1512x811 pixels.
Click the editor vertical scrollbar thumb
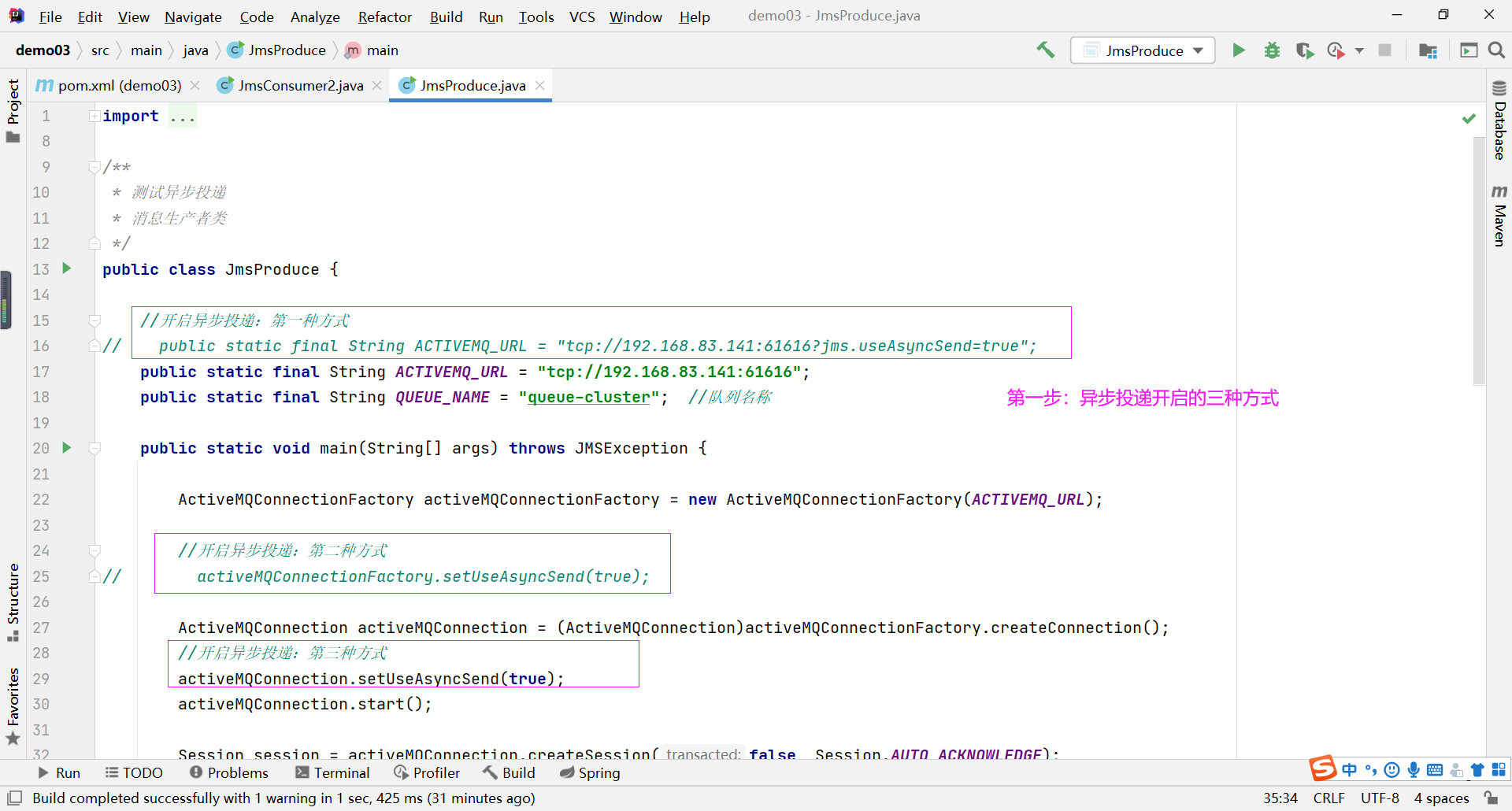[1479, 260]
